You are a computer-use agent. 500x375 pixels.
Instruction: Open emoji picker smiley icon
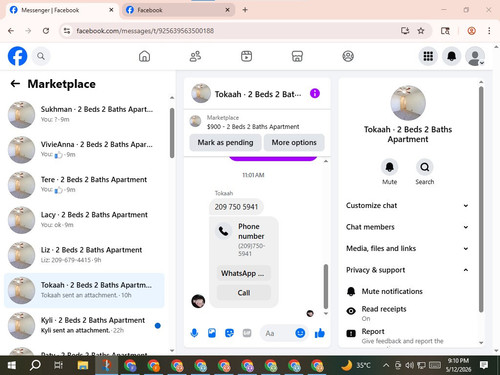coord(300,333)
